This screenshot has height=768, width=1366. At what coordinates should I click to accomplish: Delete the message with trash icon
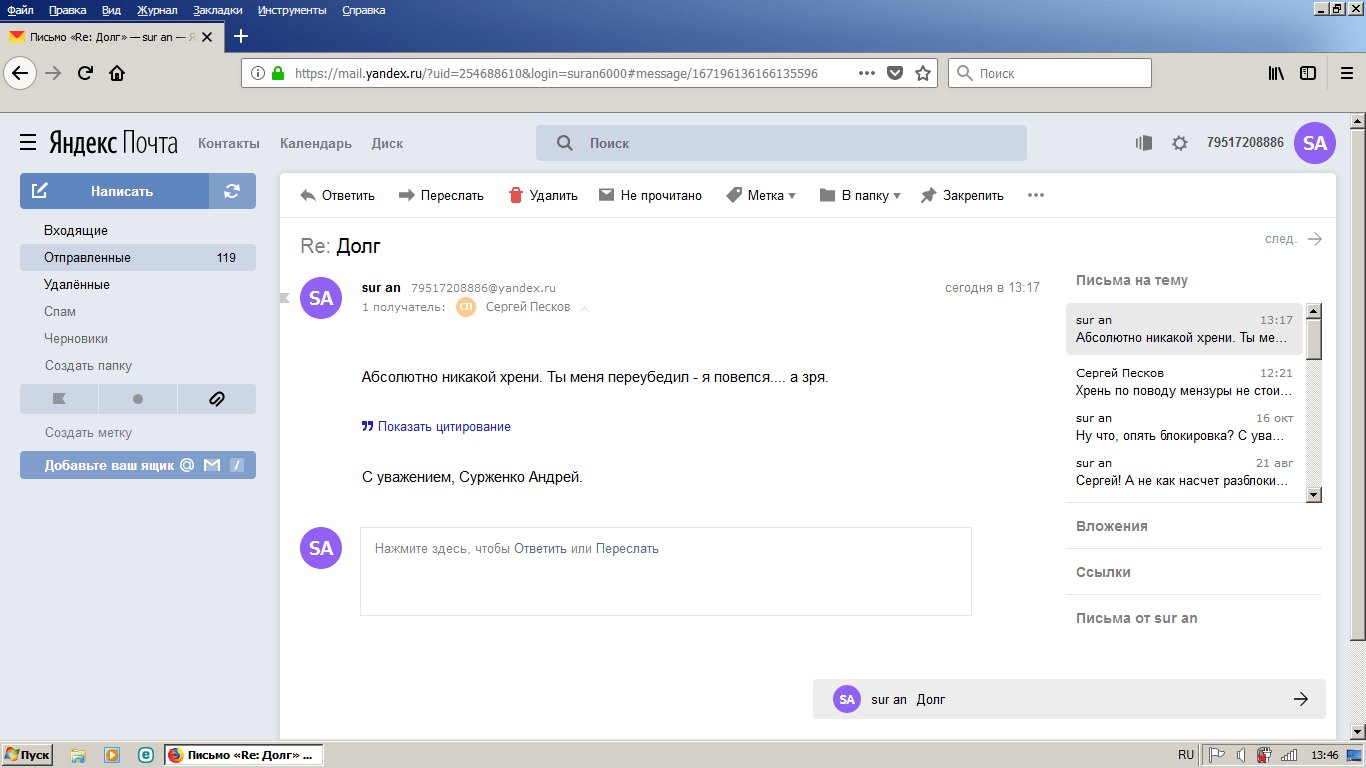click(543, 196)
